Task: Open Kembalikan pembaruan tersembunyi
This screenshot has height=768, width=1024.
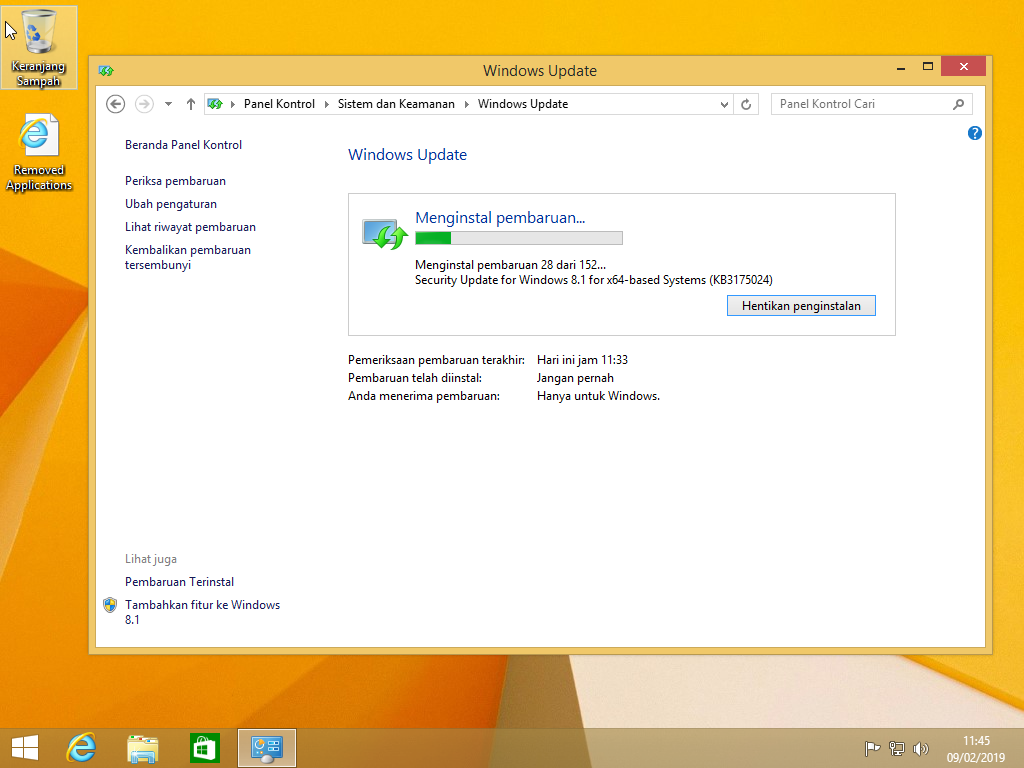Action: coord(187,257)
